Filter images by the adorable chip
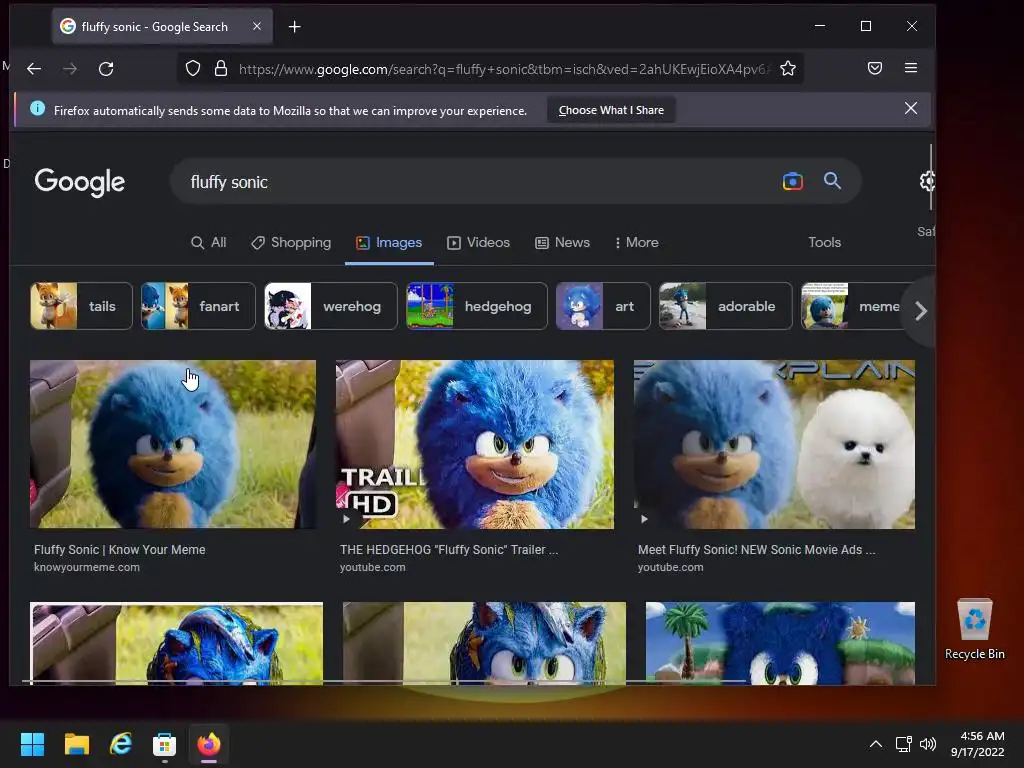Viewport: 1024px width, 768px height. 726,306
